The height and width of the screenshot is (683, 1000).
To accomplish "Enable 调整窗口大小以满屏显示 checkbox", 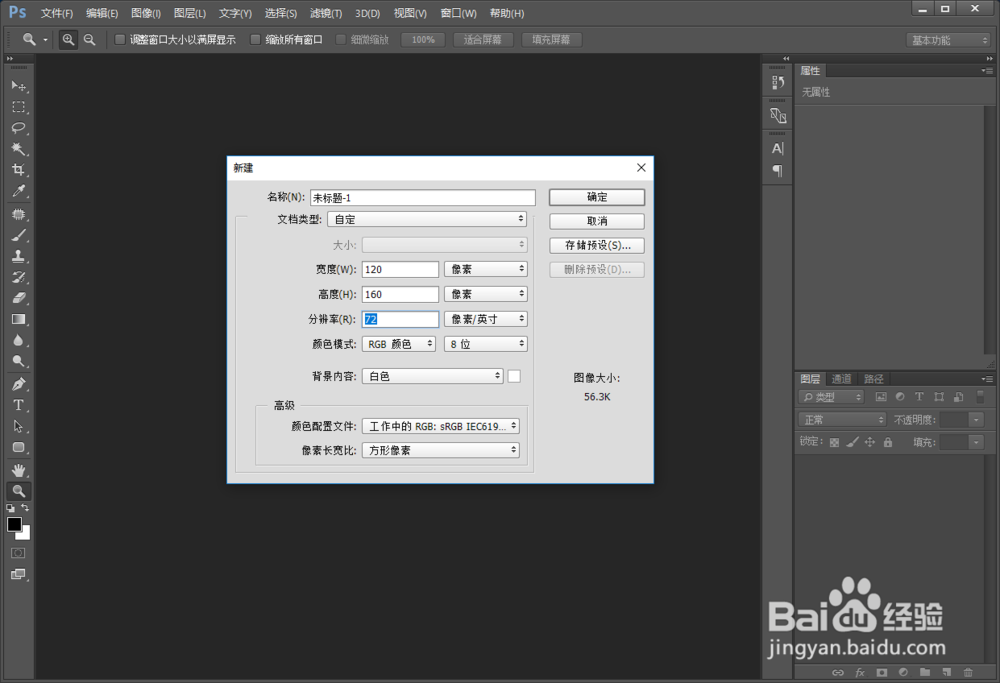I will [119, 39].
